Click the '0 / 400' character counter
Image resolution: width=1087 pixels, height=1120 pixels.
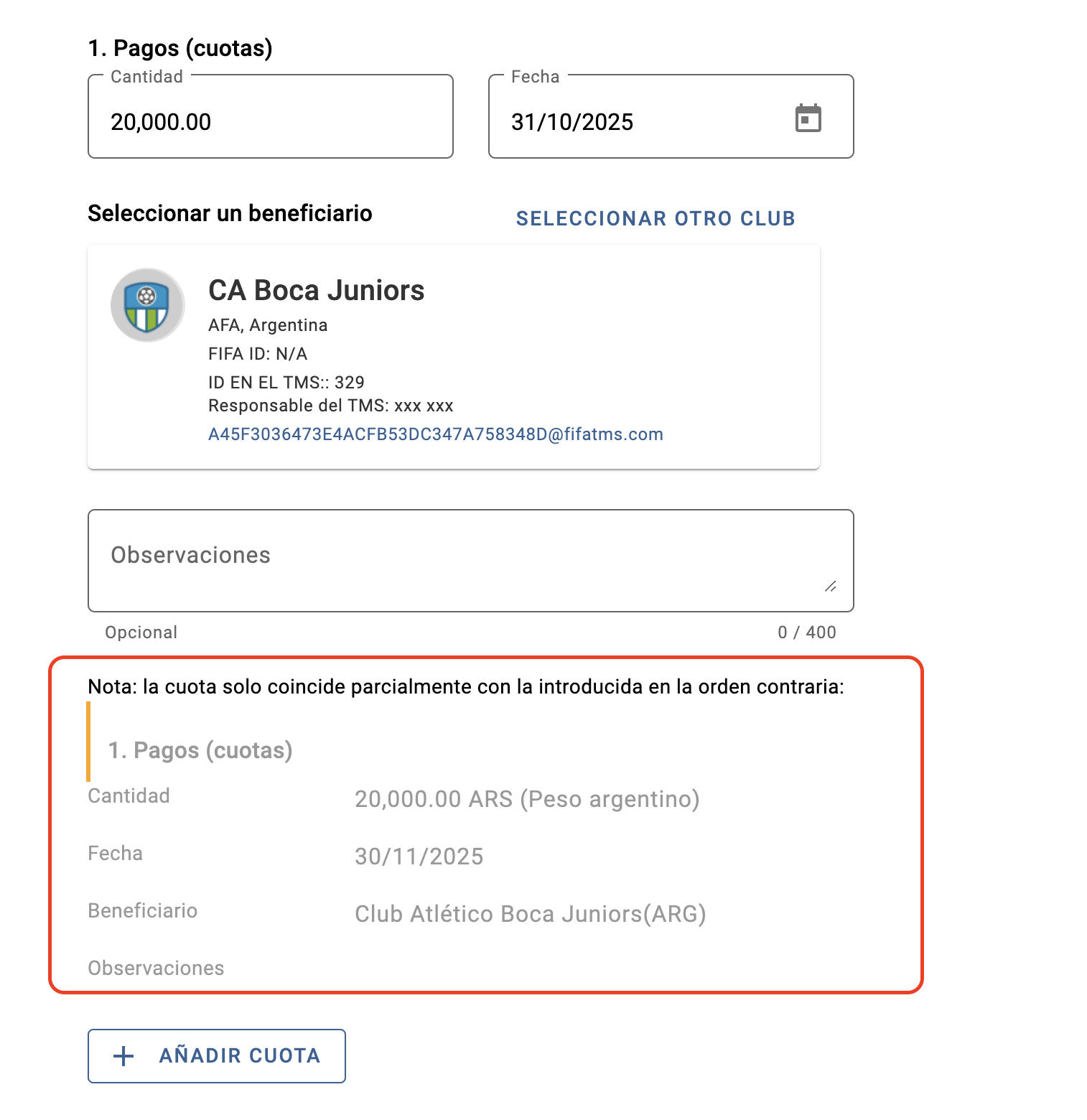tap(807, 633)
